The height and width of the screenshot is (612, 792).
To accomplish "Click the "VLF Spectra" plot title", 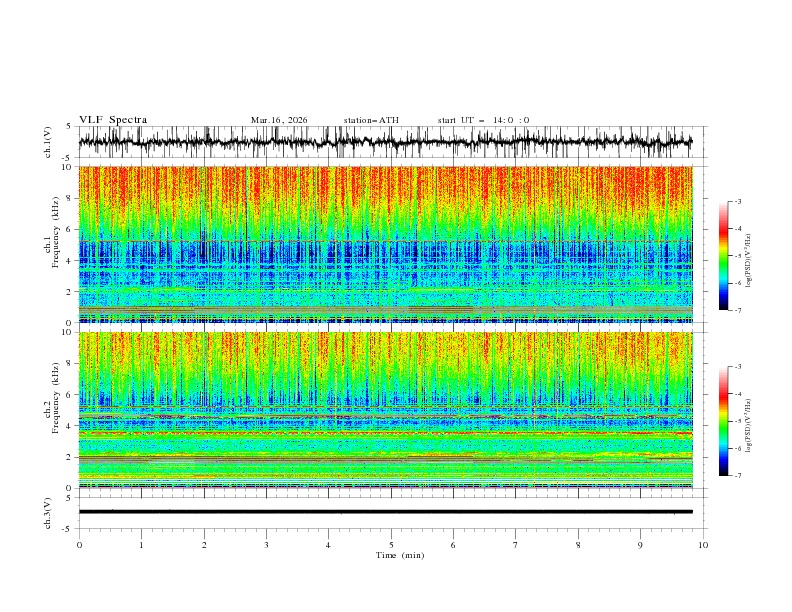I will [113, 120].
